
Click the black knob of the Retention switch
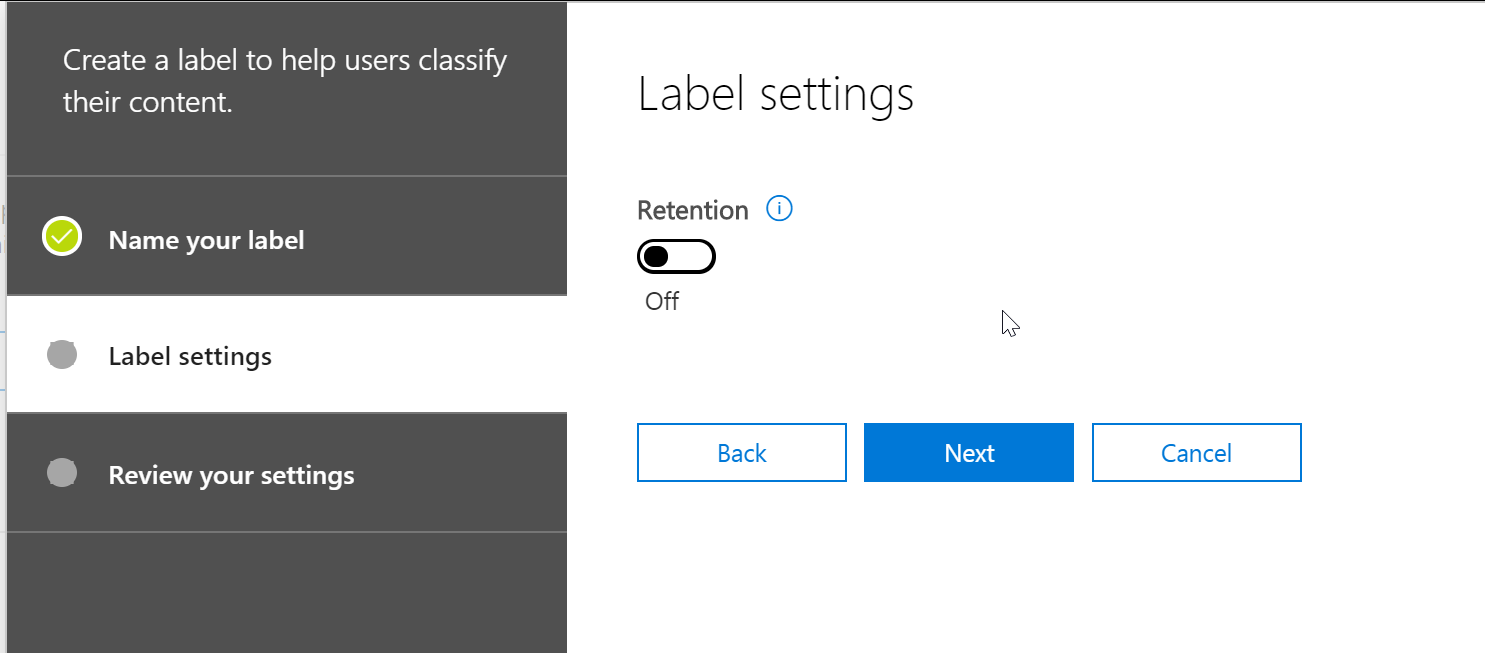(x=657, y=257)
